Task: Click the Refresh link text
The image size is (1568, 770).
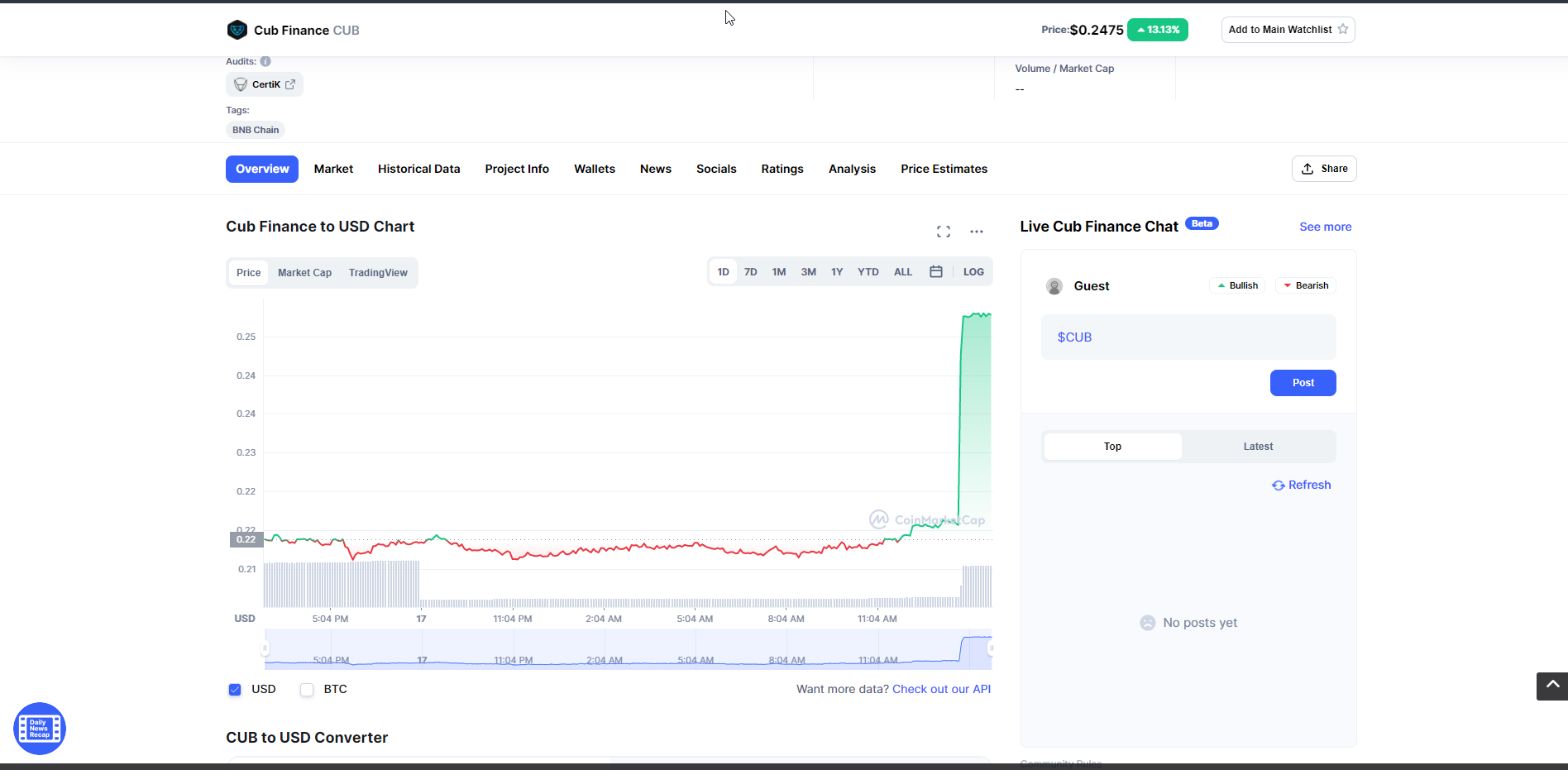Action: pyautogui.click(x=1310, y=485)
